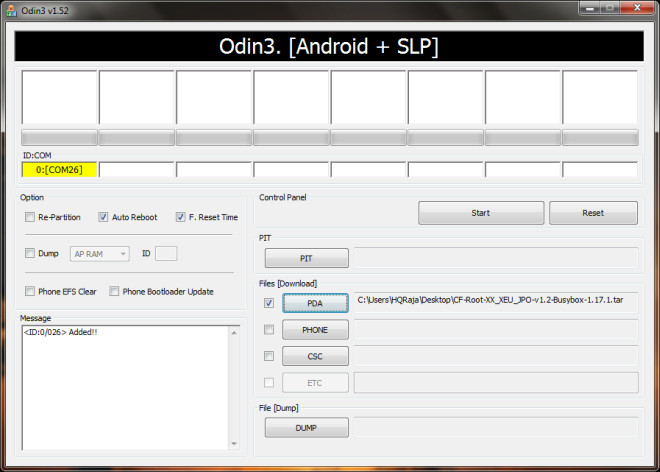660x472 pixels.
Task: Click the PIT file path field
Action: click(496, 258)
